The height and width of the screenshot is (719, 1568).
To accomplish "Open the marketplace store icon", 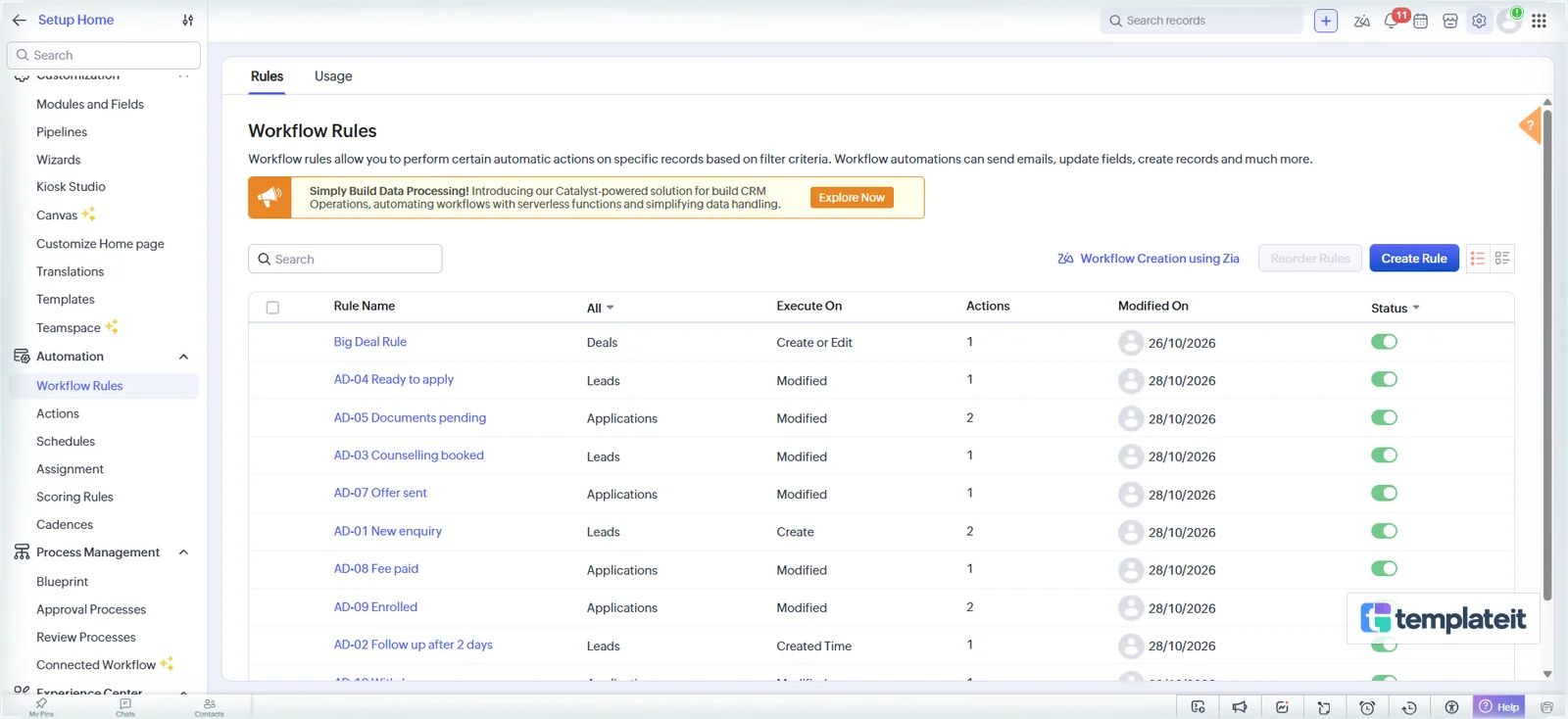I will (1450, 21).
